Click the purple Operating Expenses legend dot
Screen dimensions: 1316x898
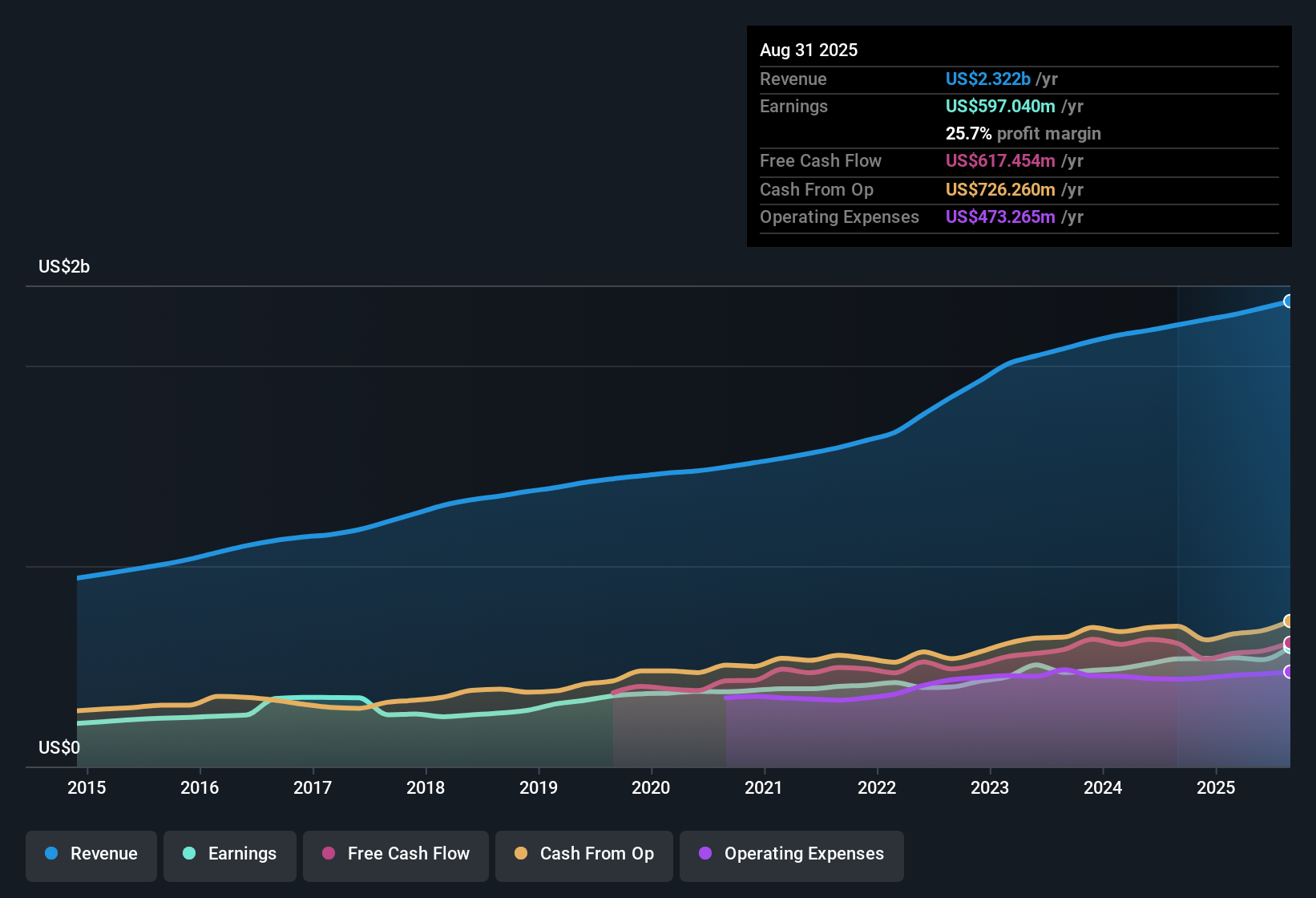(x=705, y=854)
